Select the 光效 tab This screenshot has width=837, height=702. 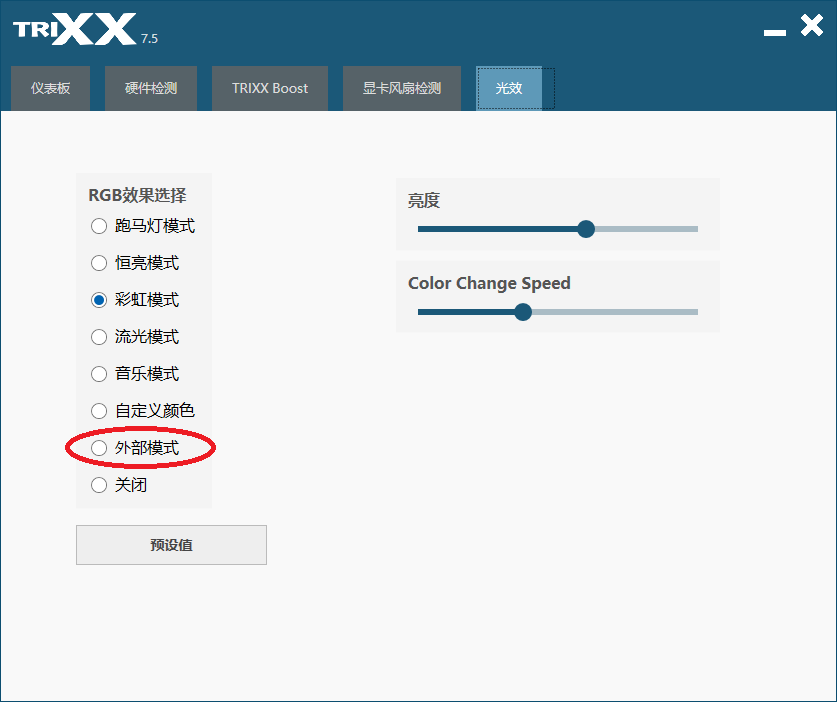509,88
